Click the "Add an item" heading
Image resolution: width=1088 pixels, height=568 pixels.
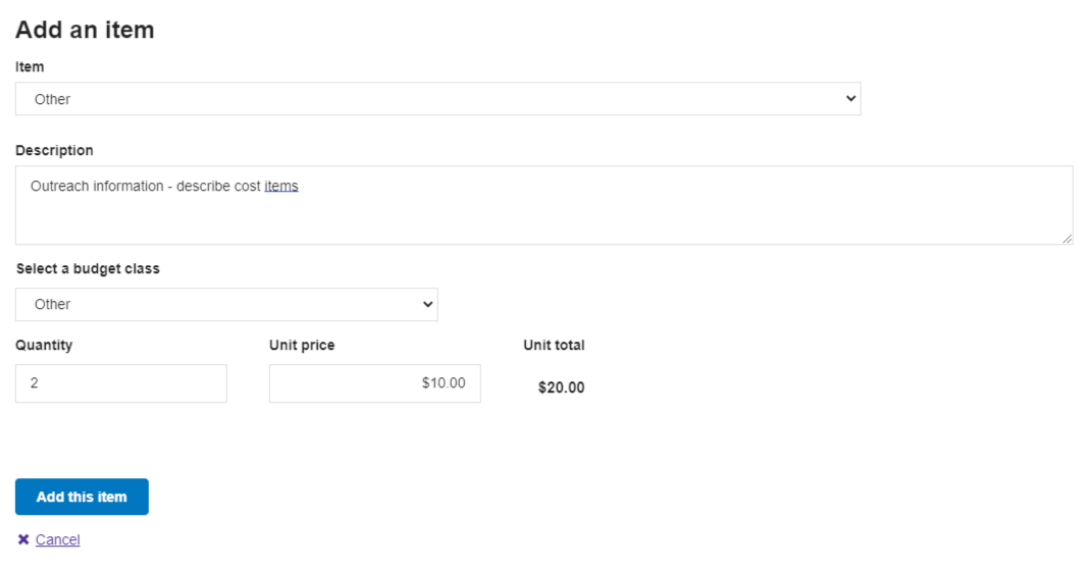(85, 30)
